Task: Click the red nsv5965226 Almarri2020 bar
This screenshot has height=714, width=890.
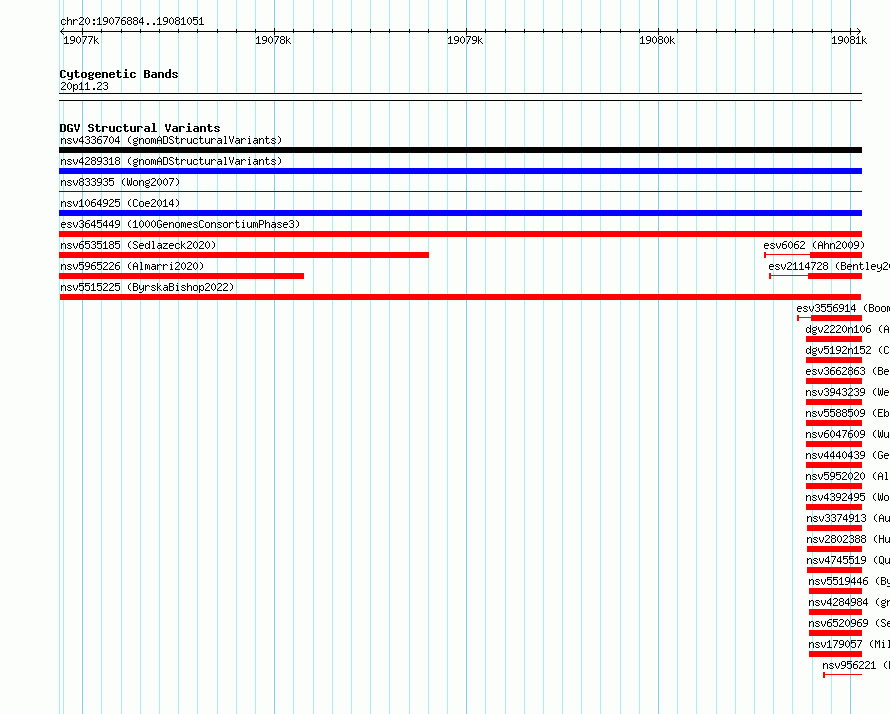Action: (x=182, y=276)
